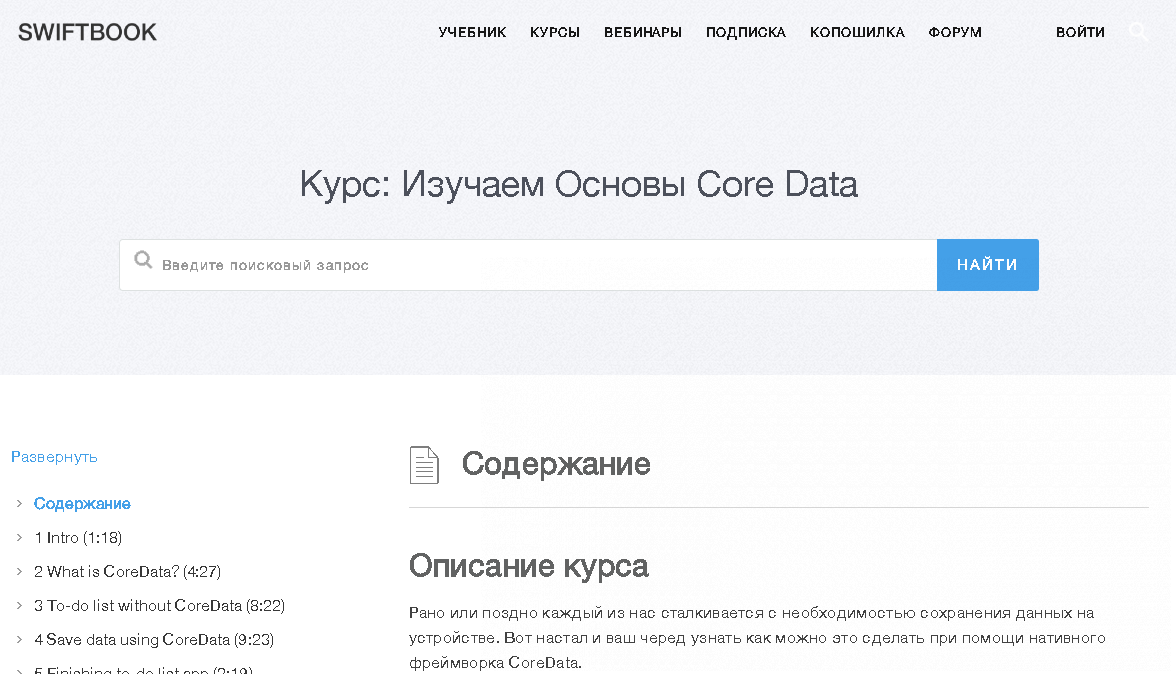Expand chevron beside To-do list without CoreData
This screenshot has width=1176, height=674.
pos(19,606)
